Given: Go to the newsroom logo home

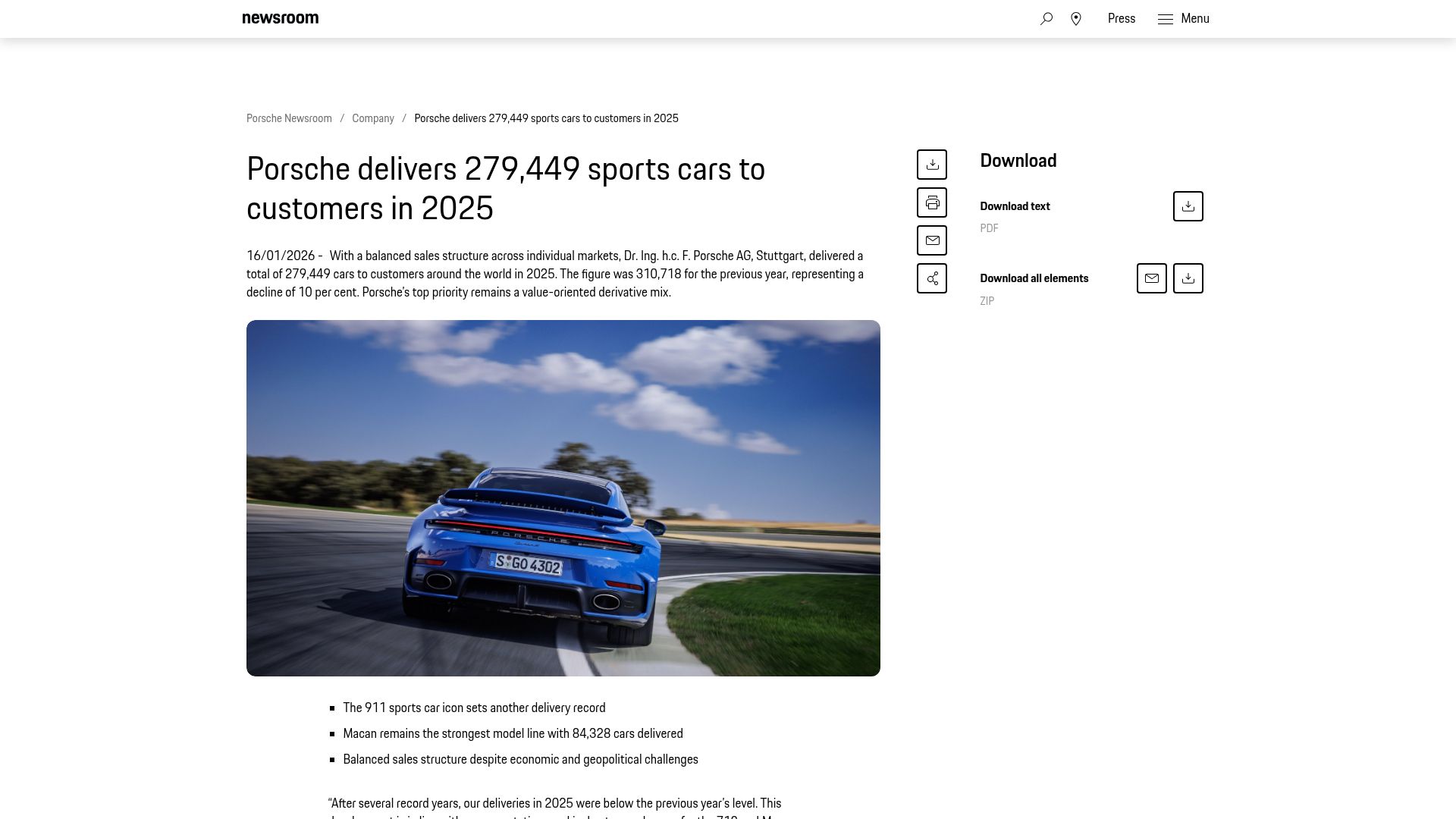Looking at the screenshot, I should coord(281,18).
